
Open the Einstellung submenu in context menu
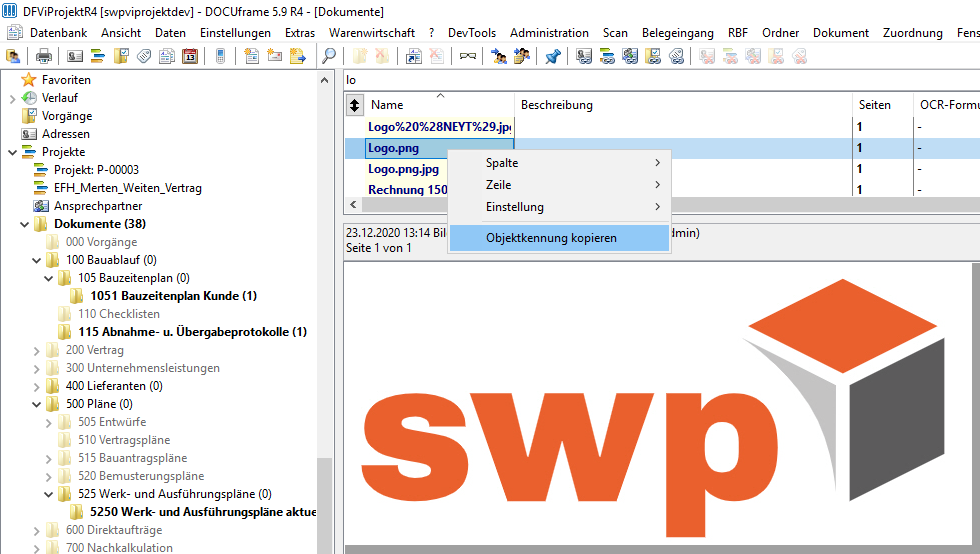[x=559, y=206]
